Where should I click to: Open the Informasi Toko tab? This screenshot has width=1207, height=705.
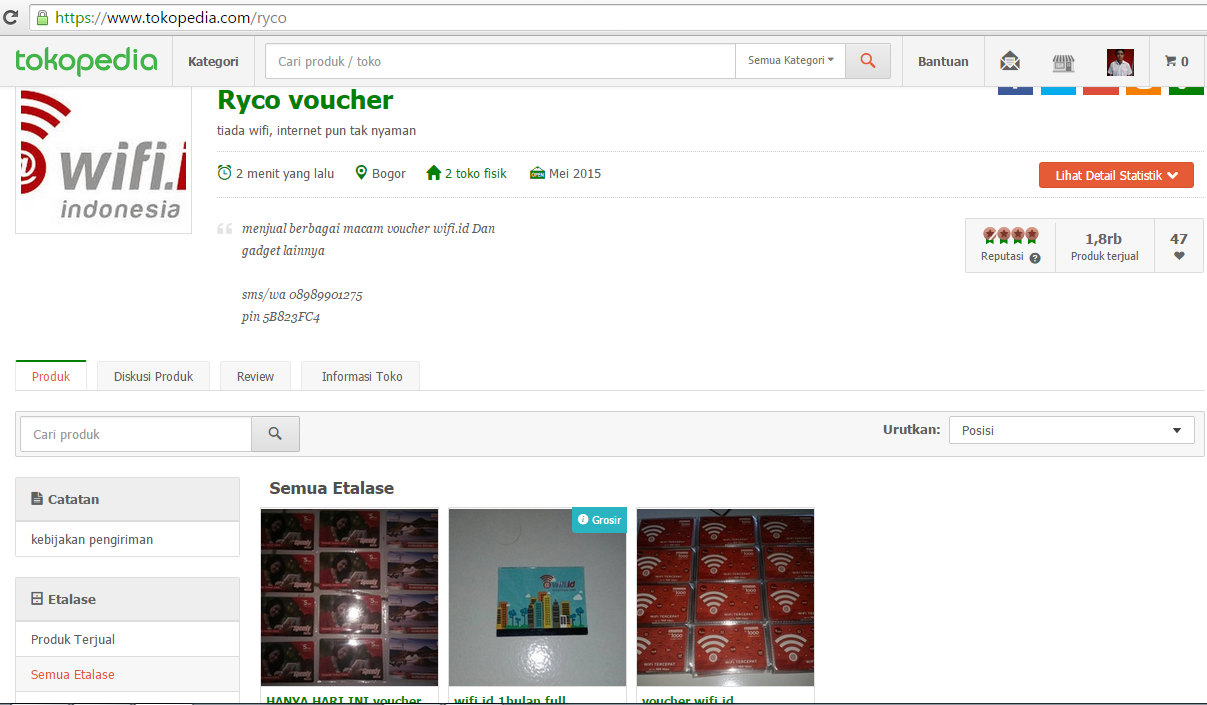(x=362, y=376)
